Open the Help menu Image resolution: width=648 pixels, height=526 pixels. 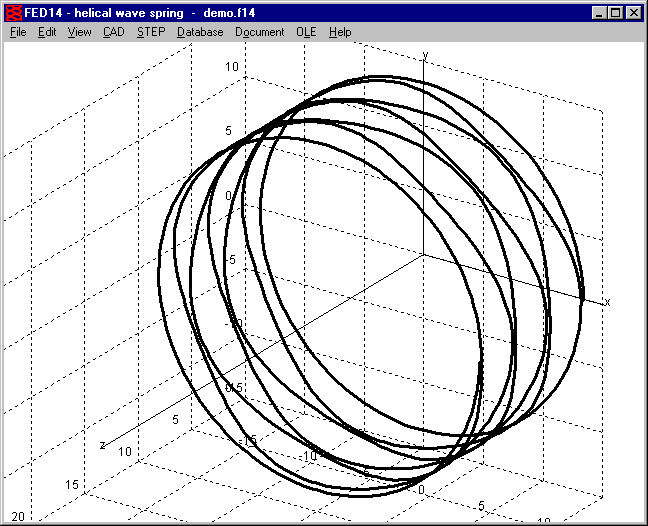pos(340,32)
